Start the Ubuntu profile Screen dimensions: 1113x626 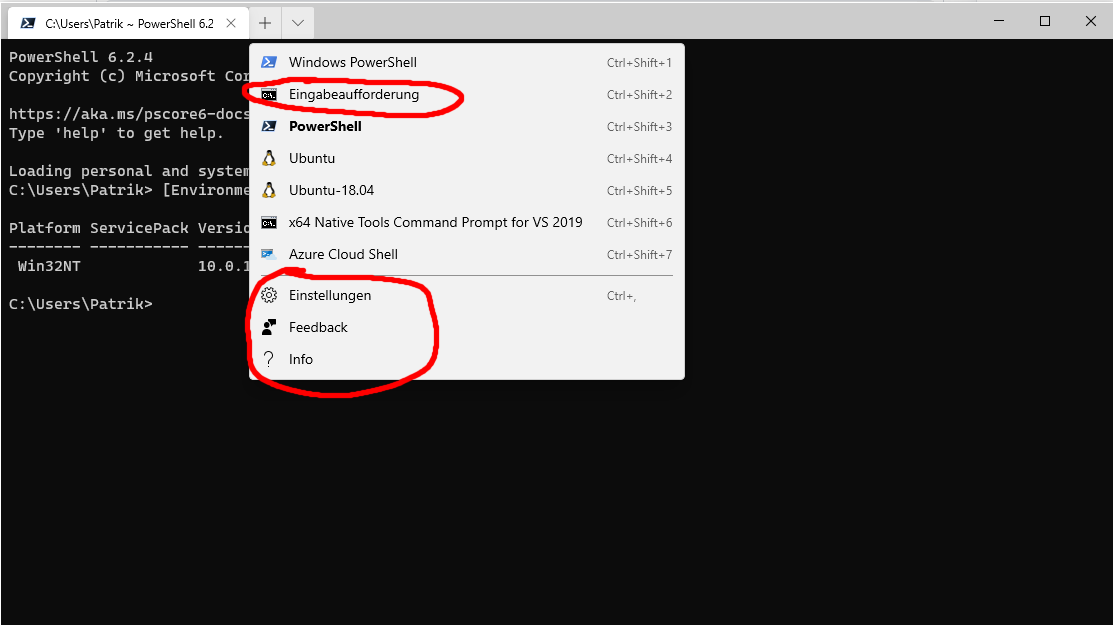pos(467,158)
